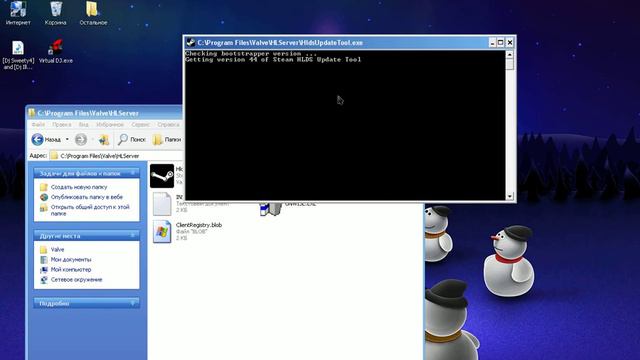Open Сетевое окружение link in sidebar

(76, 280)
